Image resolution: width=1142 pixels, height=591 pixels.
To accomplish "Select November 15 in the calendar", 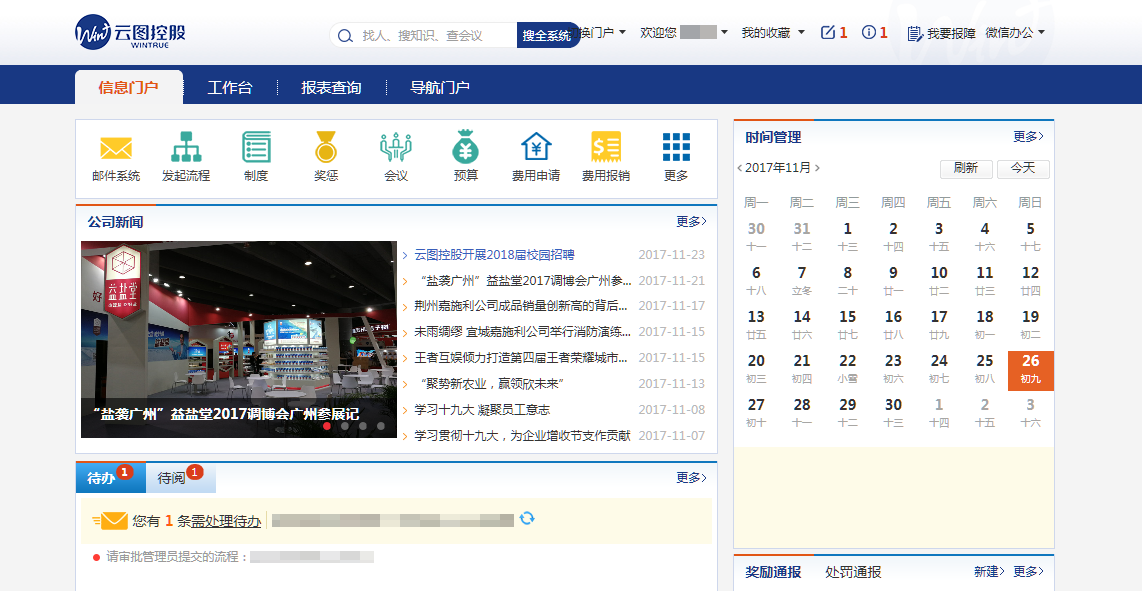I will click(x=848, y=323).
